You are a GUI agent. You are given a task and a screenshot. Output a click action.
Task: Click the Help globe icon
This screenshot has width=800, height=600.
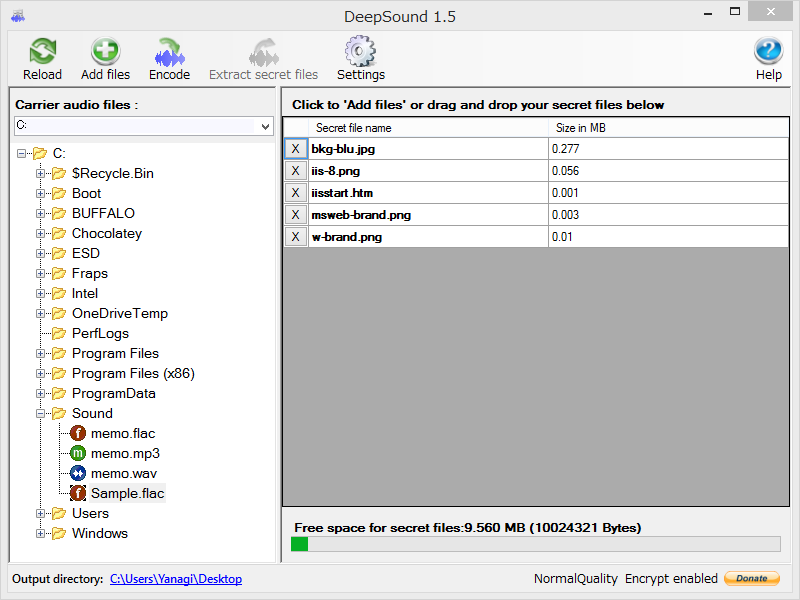(x=768, y=50)
